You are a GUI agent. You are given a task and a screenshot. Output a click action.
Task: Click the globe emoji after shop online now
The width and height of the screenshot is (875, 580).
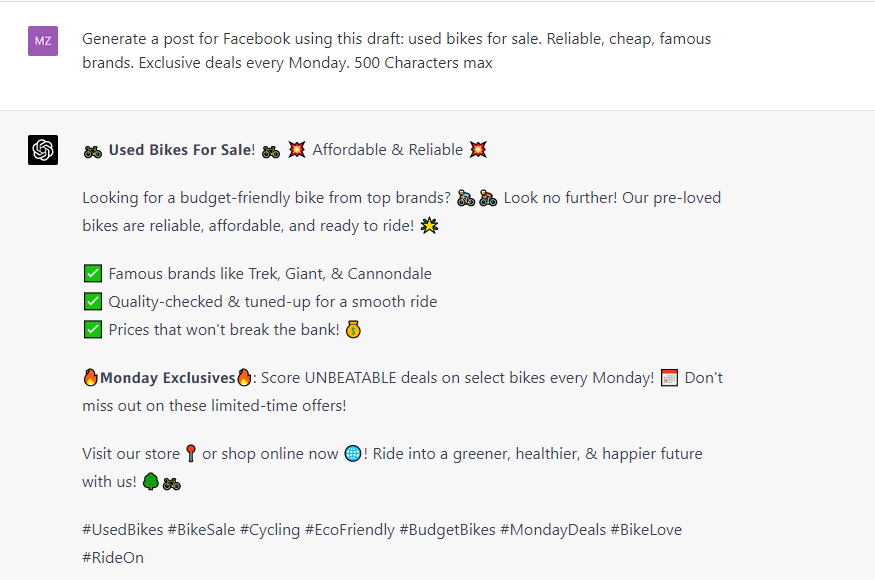coord(353,453)
